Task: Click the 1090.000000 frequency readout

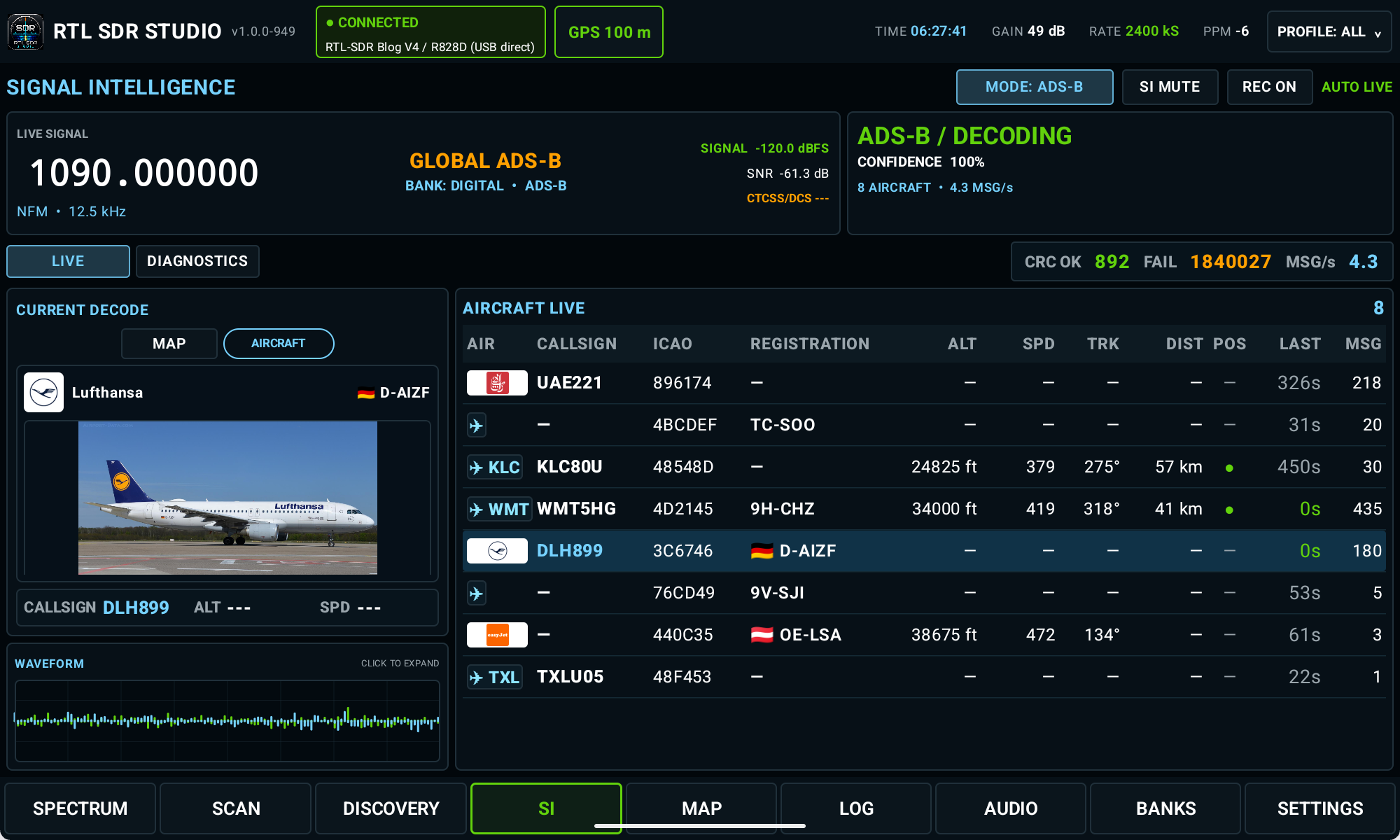Action: pyautogui.click(x=144, y=173)
